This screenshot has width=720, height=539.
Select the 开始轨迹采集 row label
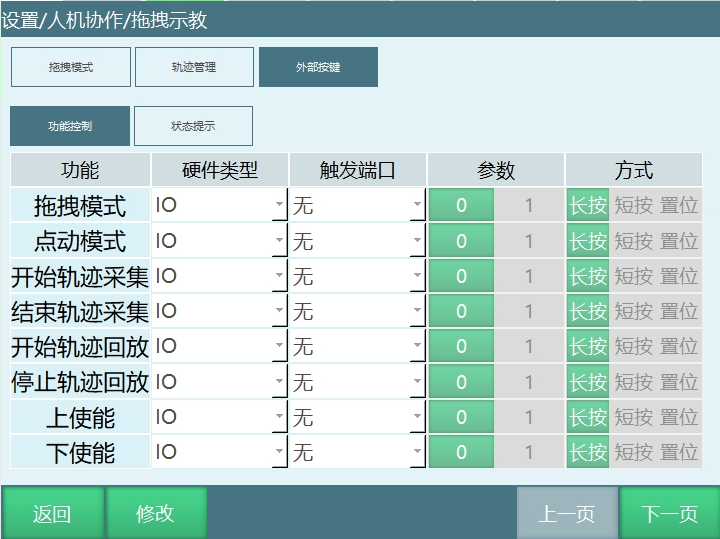coord(80,276)
